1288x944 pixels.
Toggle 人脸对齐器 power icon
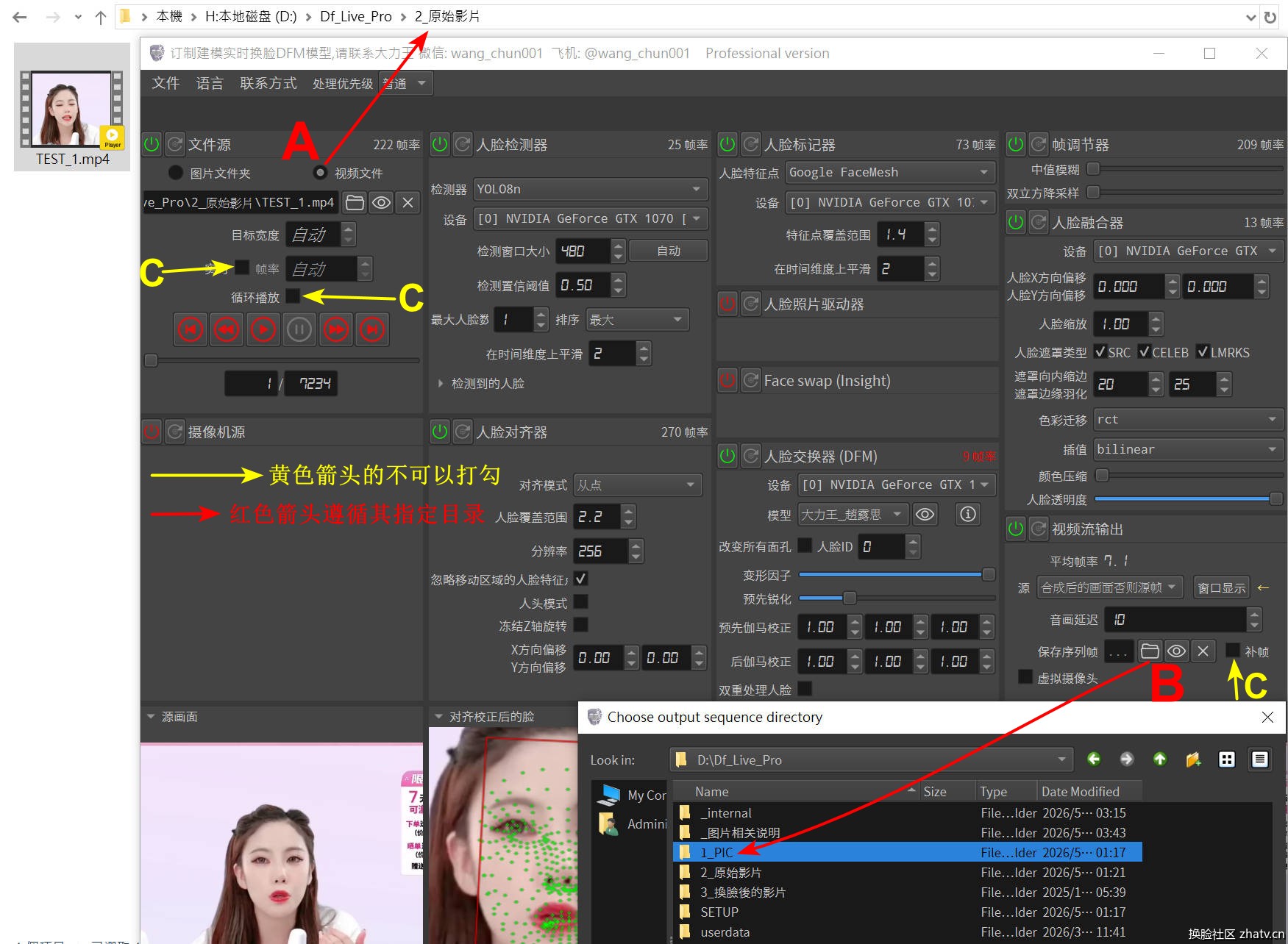coord(440,432)
